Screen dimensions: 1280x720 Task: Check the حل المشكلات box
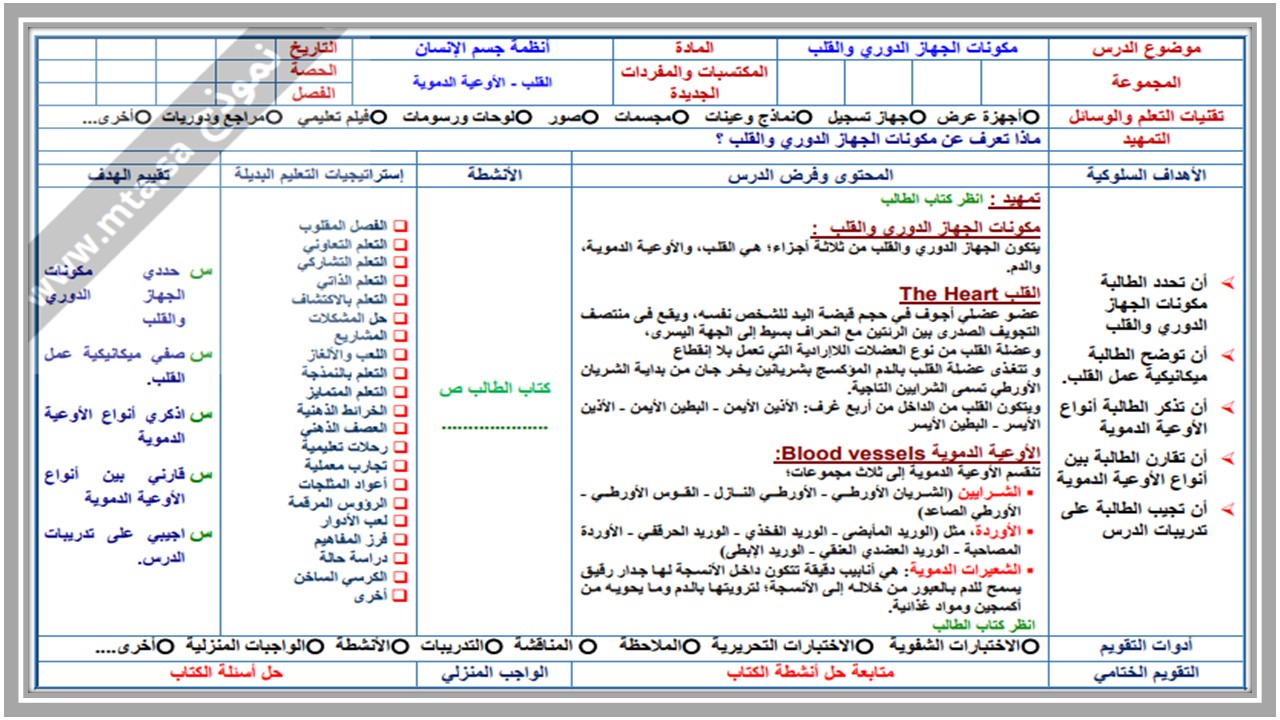point(400,319)
